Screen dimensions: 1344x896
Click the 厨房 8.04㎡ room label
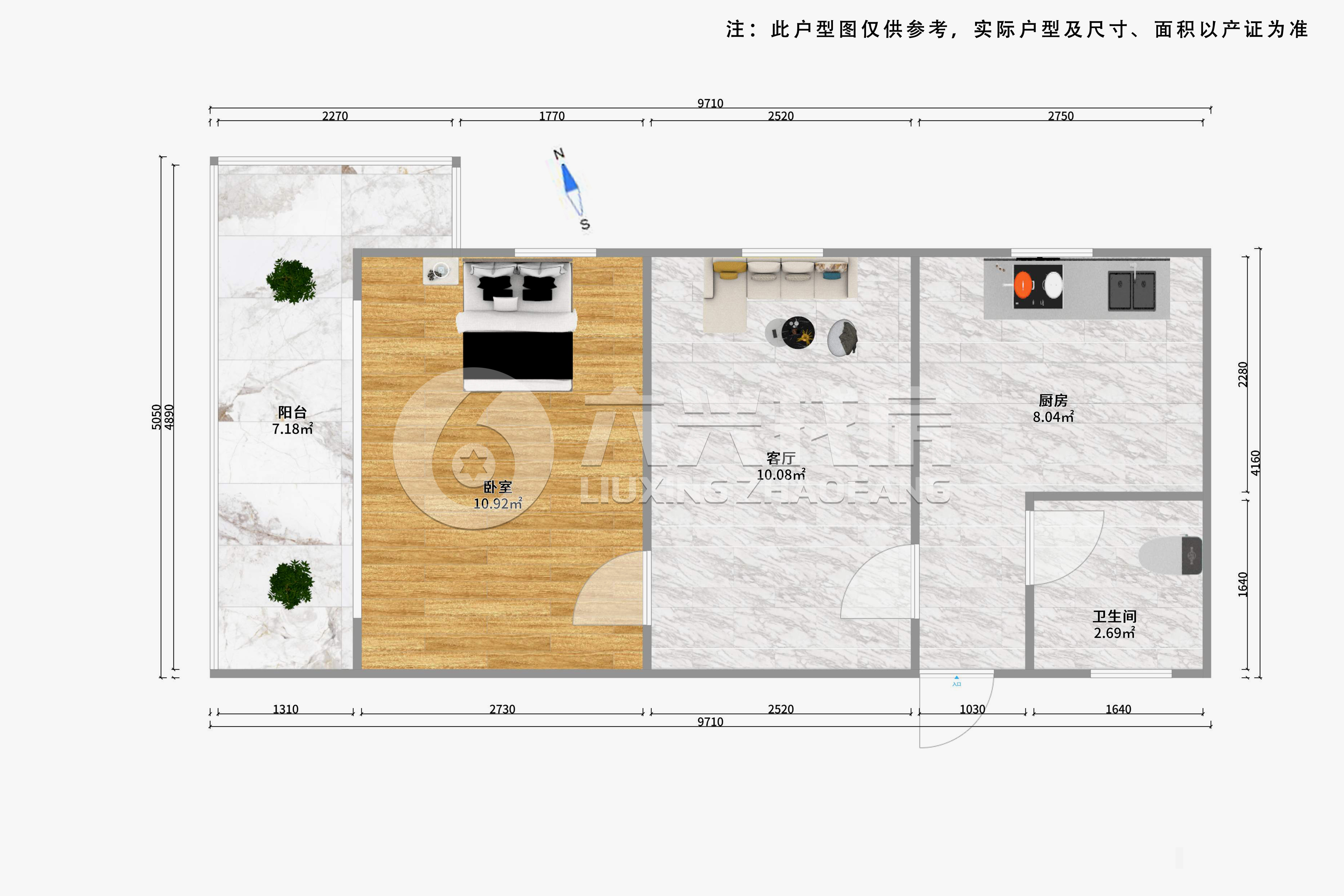[x=1053, y=409]
